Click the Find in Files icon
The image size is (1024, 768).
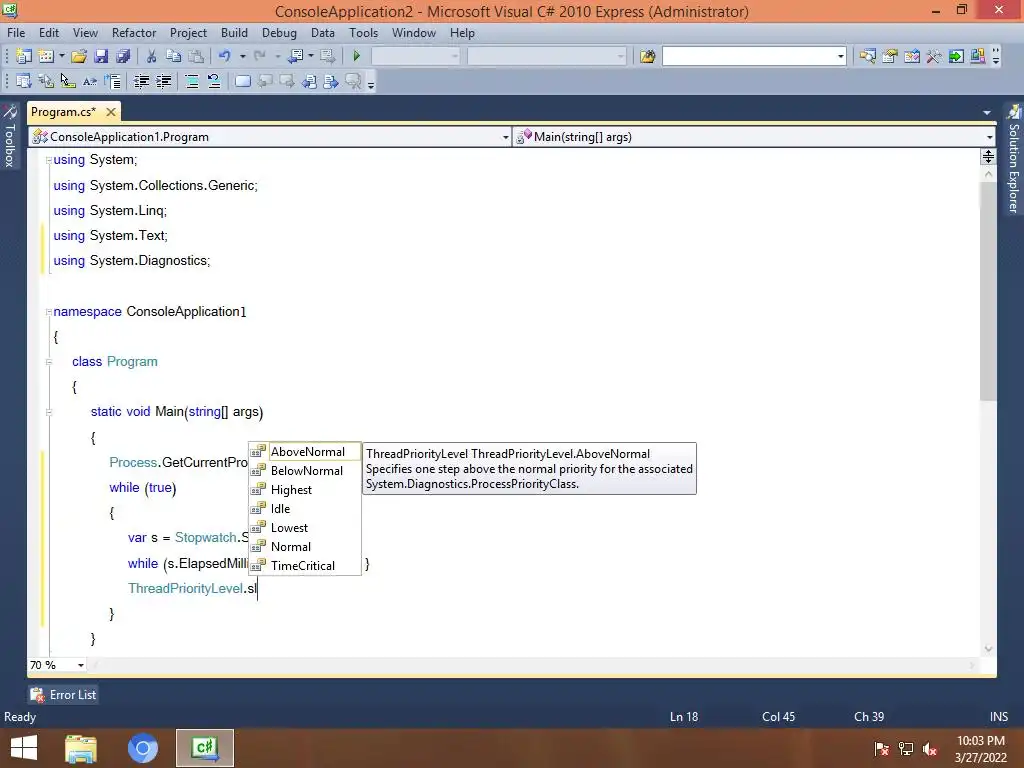(x=647, y=56)
